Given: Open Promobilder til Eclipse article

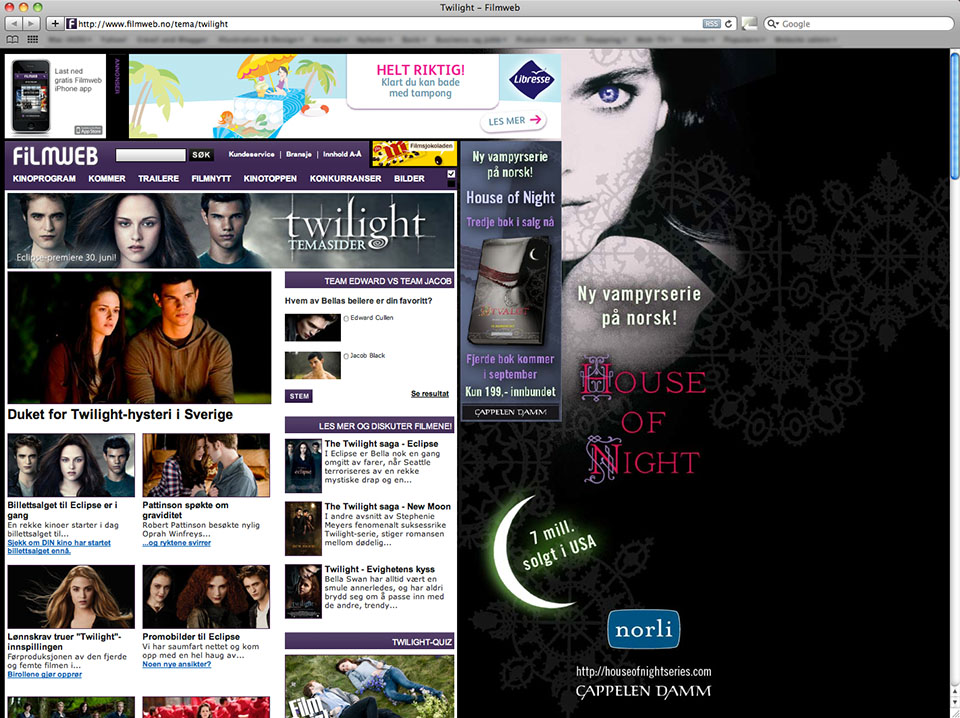Looking at the screenshot, I should coord(191,637).
